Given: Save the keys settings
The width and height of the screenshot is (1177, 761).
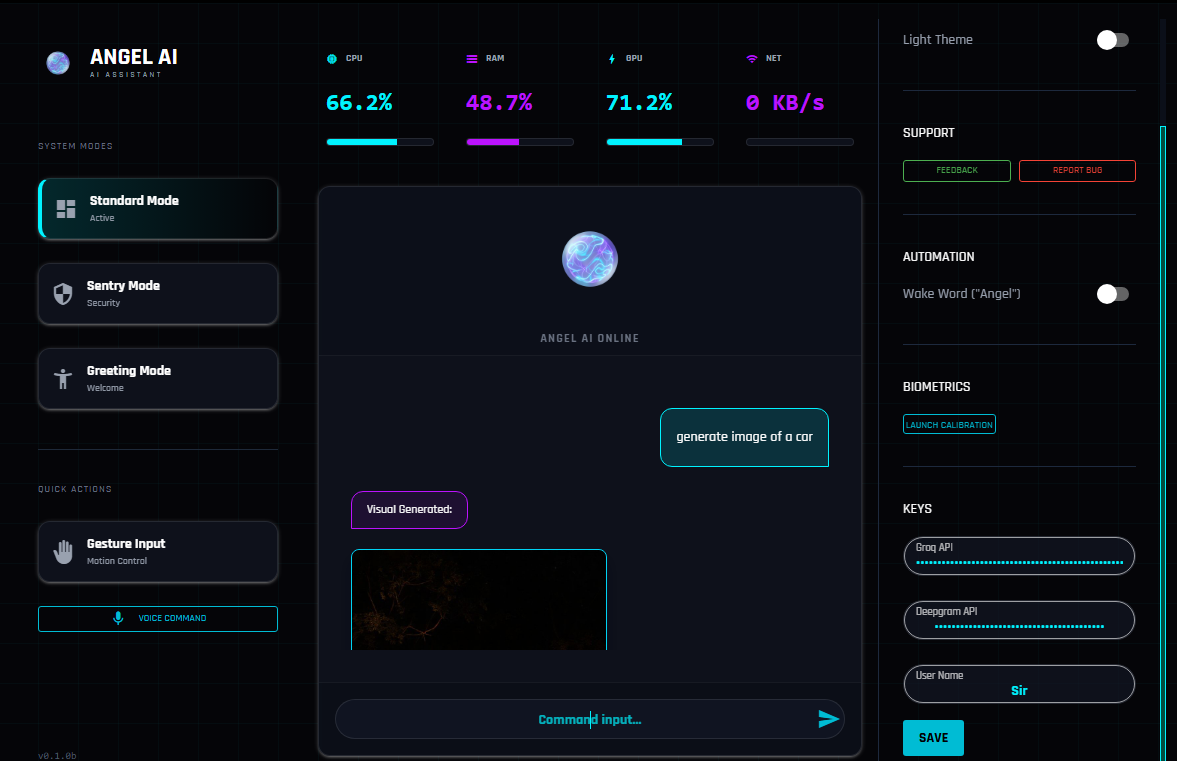Looking at the screenshot, I should (933, 738).
